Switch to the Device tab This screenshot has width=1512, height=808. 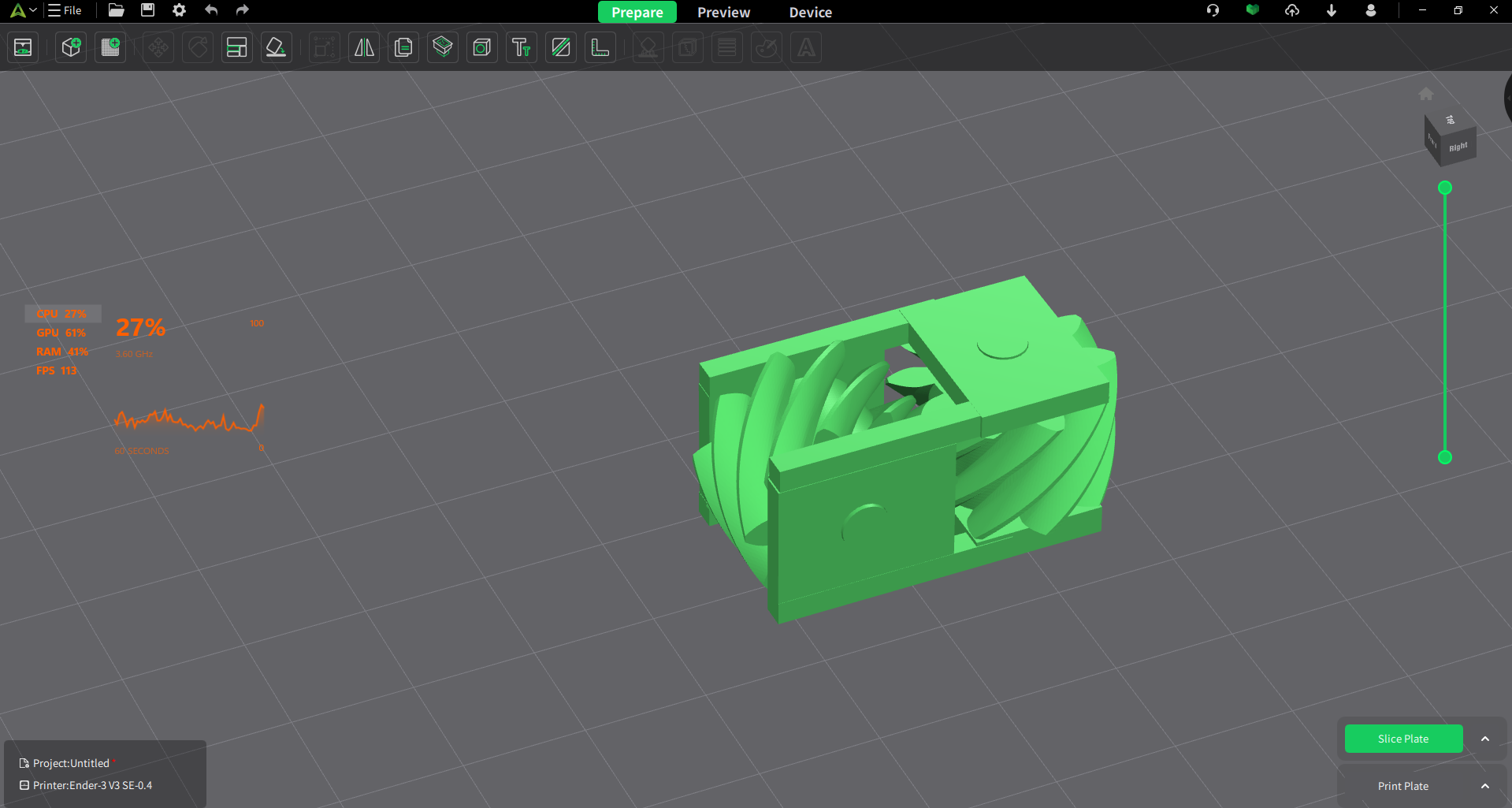point(811,12)
